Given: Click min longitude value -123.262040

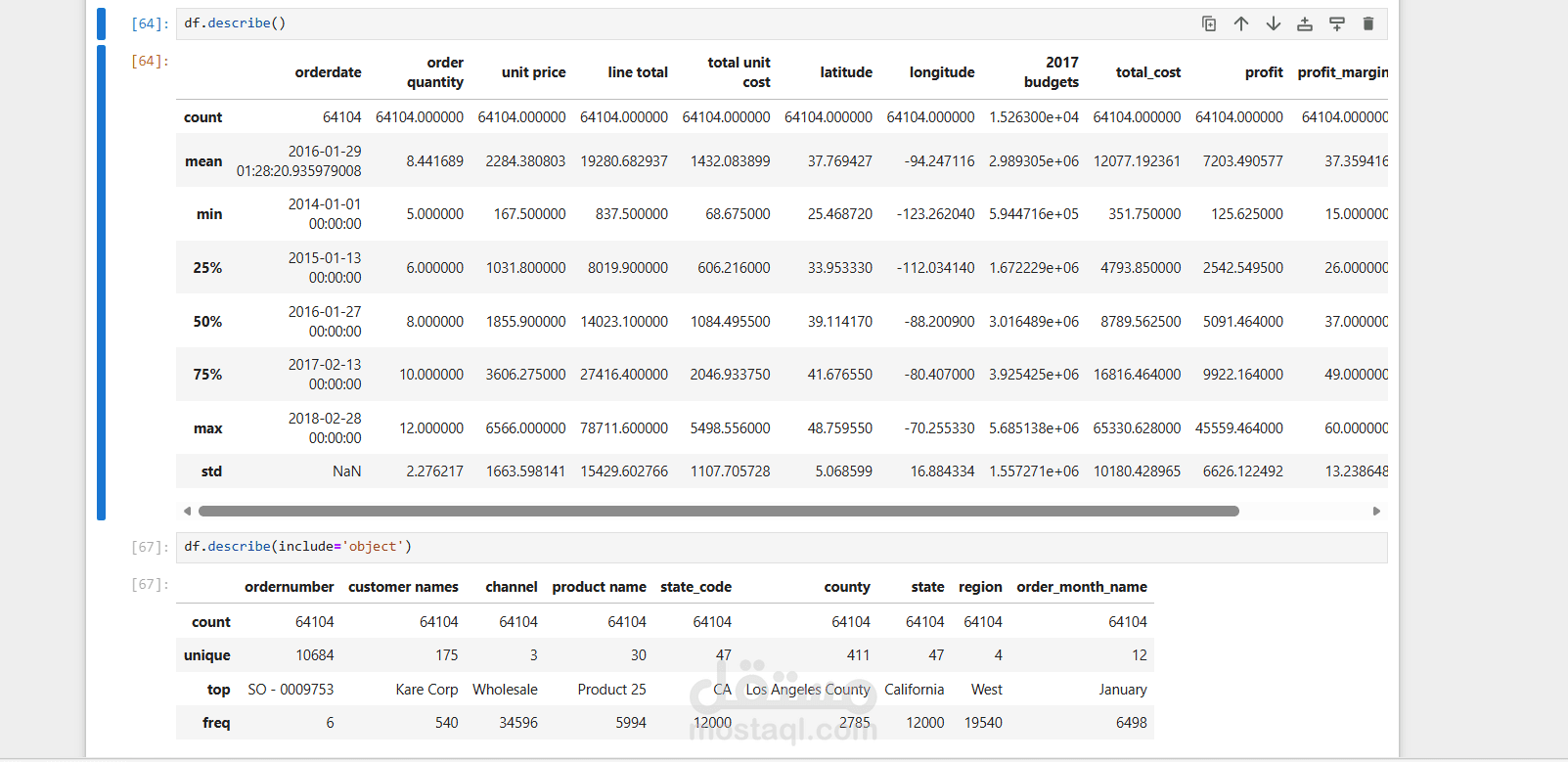Looking at the screenshot, I should click(x=935, y=214).
